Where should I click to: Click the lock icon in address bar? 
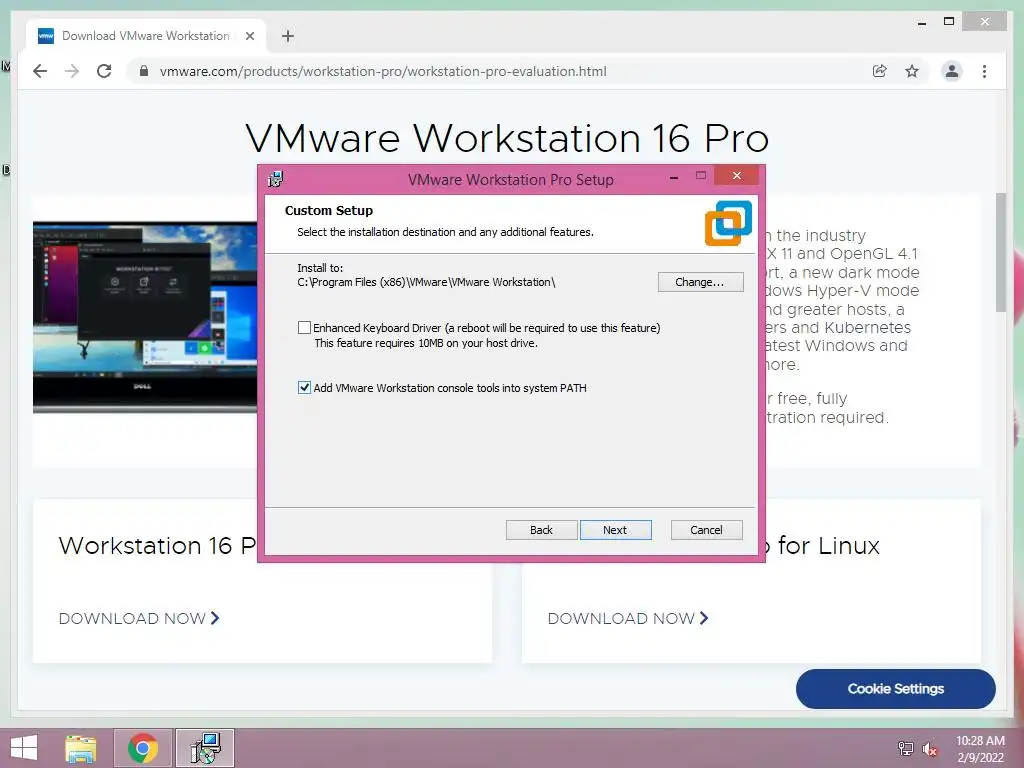[x=144, y=71]
